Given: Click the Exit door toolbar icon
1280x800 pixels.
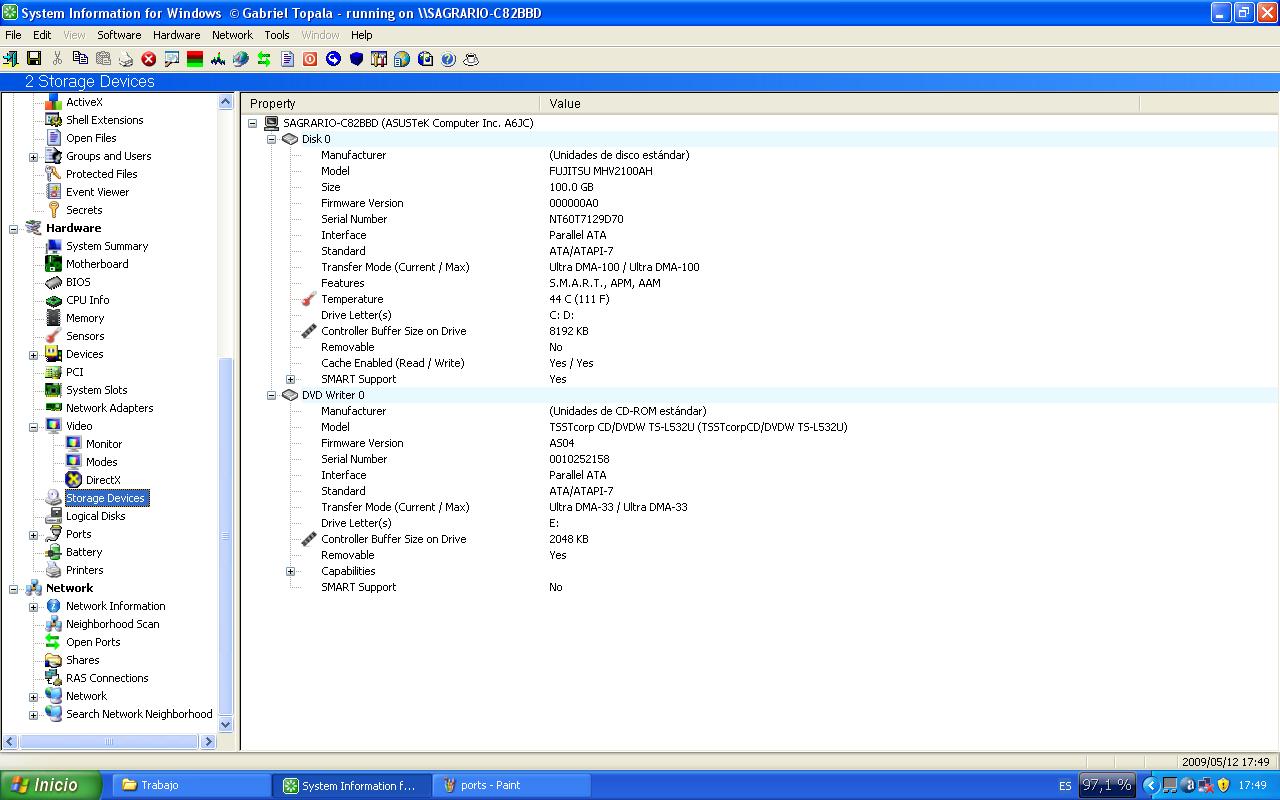Looking at the screenshot, I should click(x=11, y=59).
